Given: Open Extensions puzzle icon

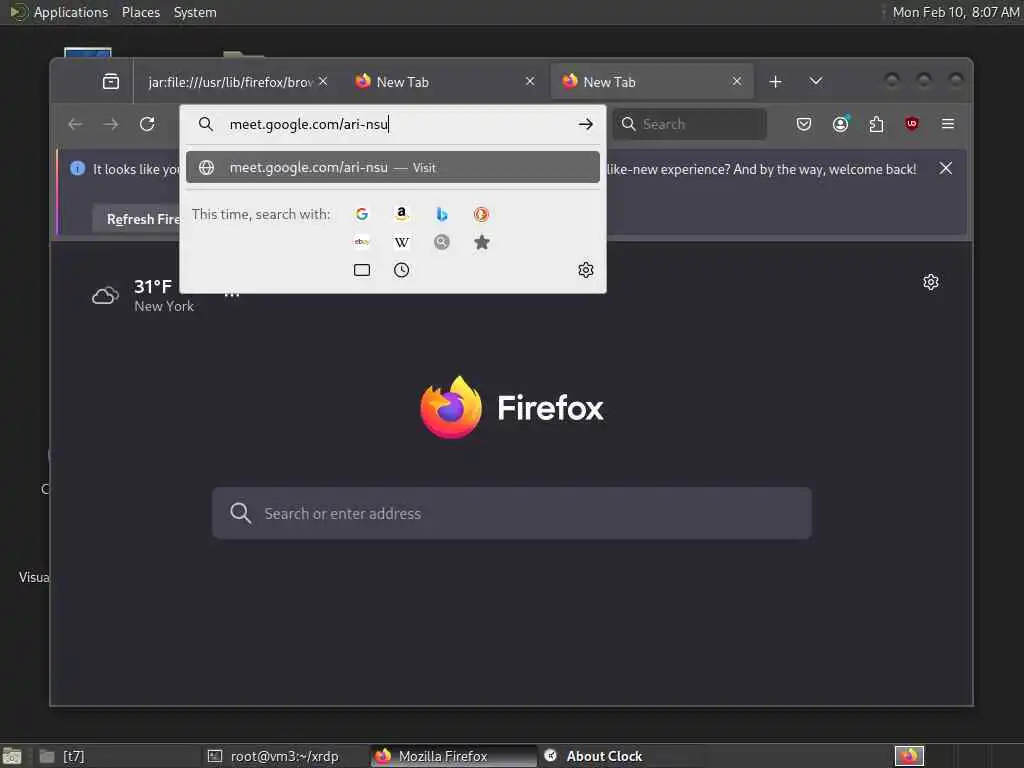Looking at the screenshot, I should [876, 124].
